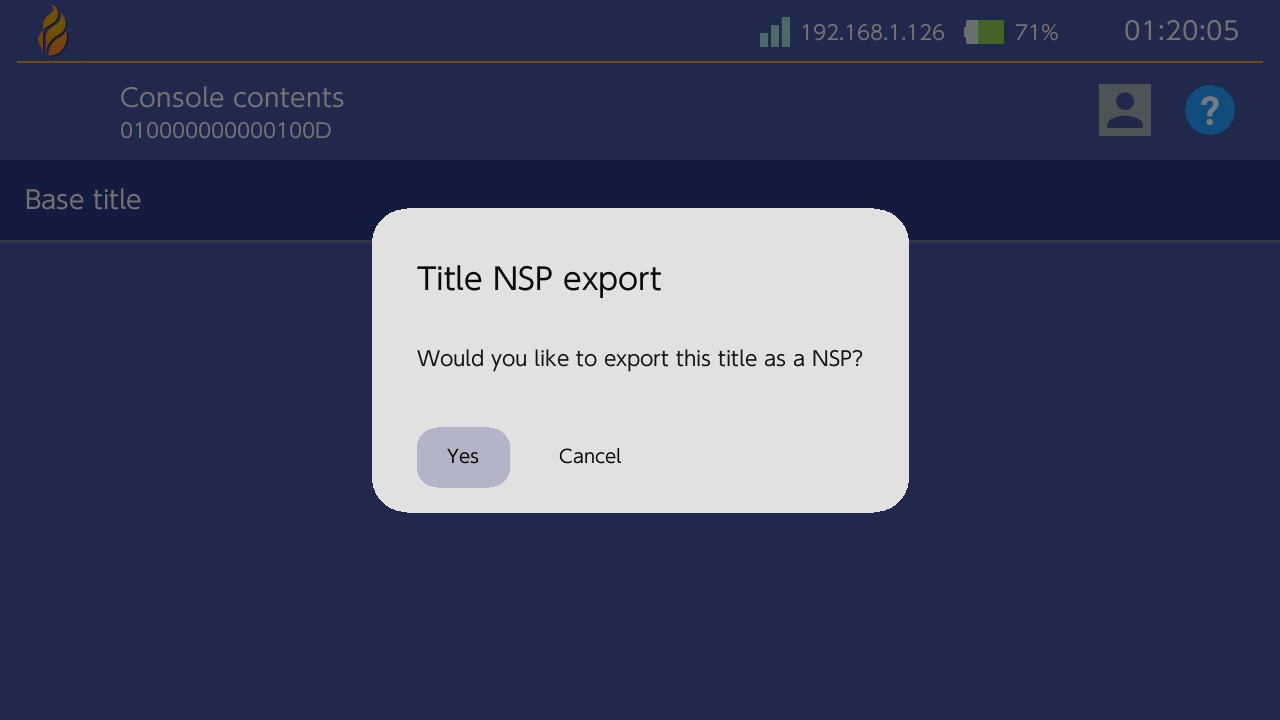Click the Console contents heading
The image size is (1280, 720).
232,98
